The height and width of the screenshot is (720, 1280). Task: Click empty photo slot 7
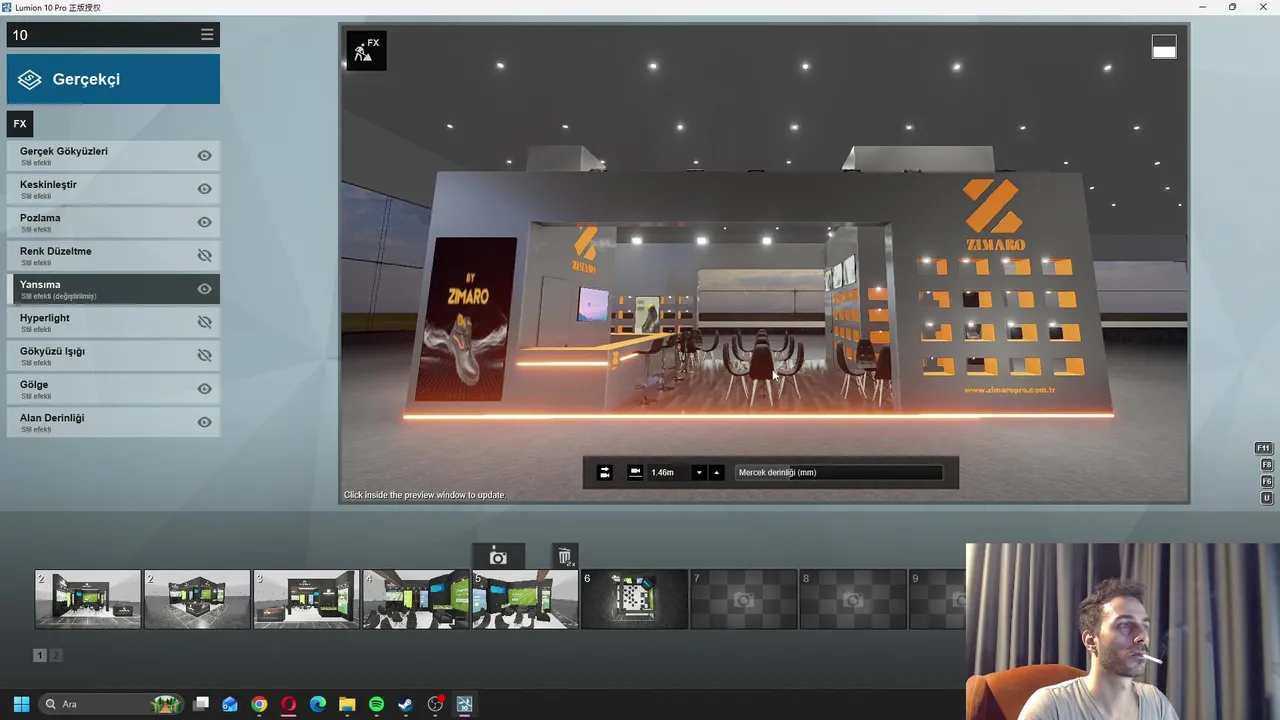[744, 599]
